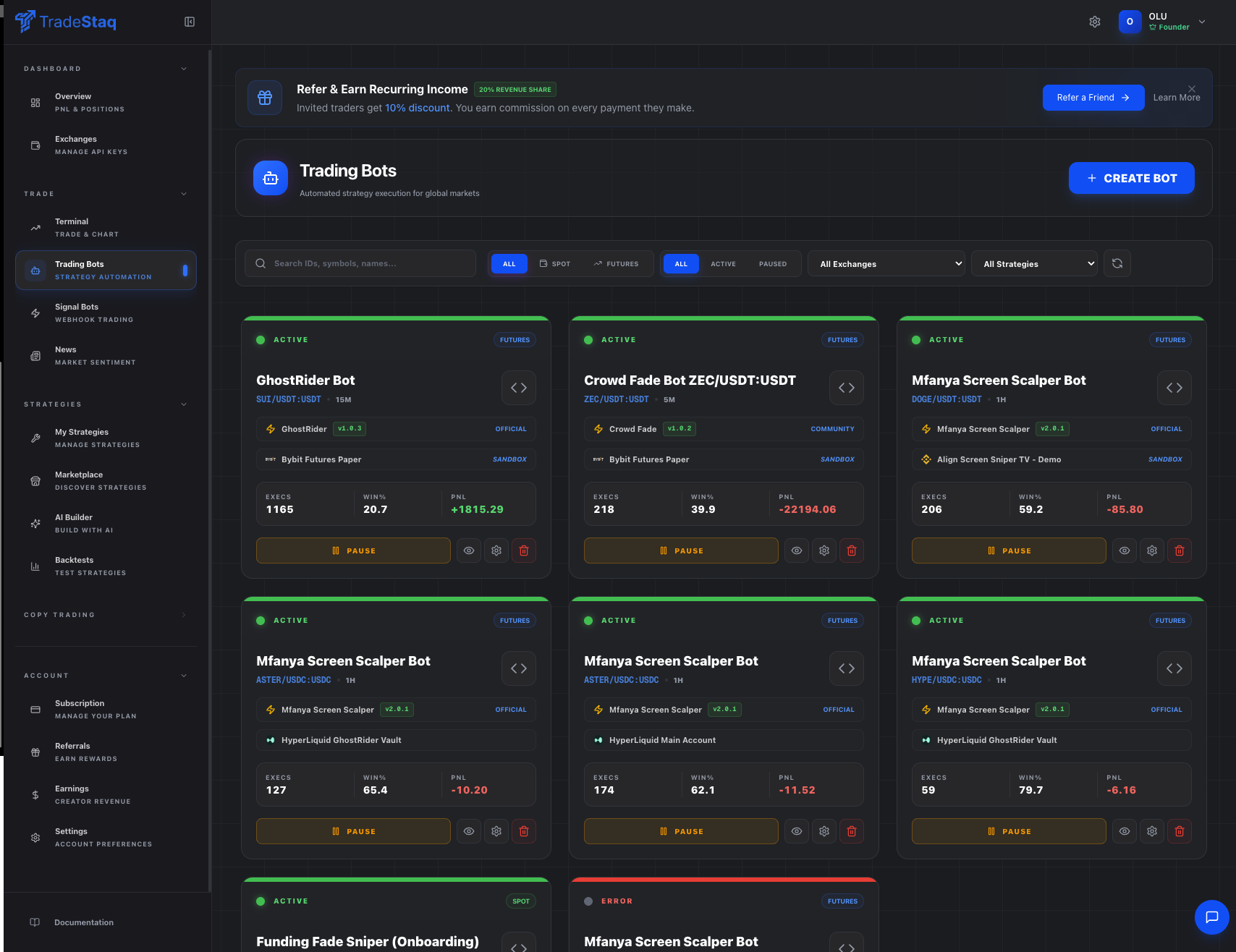Screen dimensions: 1236x952
Task: Show details eye for Crowd Fade Bot
Action: coord(797,551)
